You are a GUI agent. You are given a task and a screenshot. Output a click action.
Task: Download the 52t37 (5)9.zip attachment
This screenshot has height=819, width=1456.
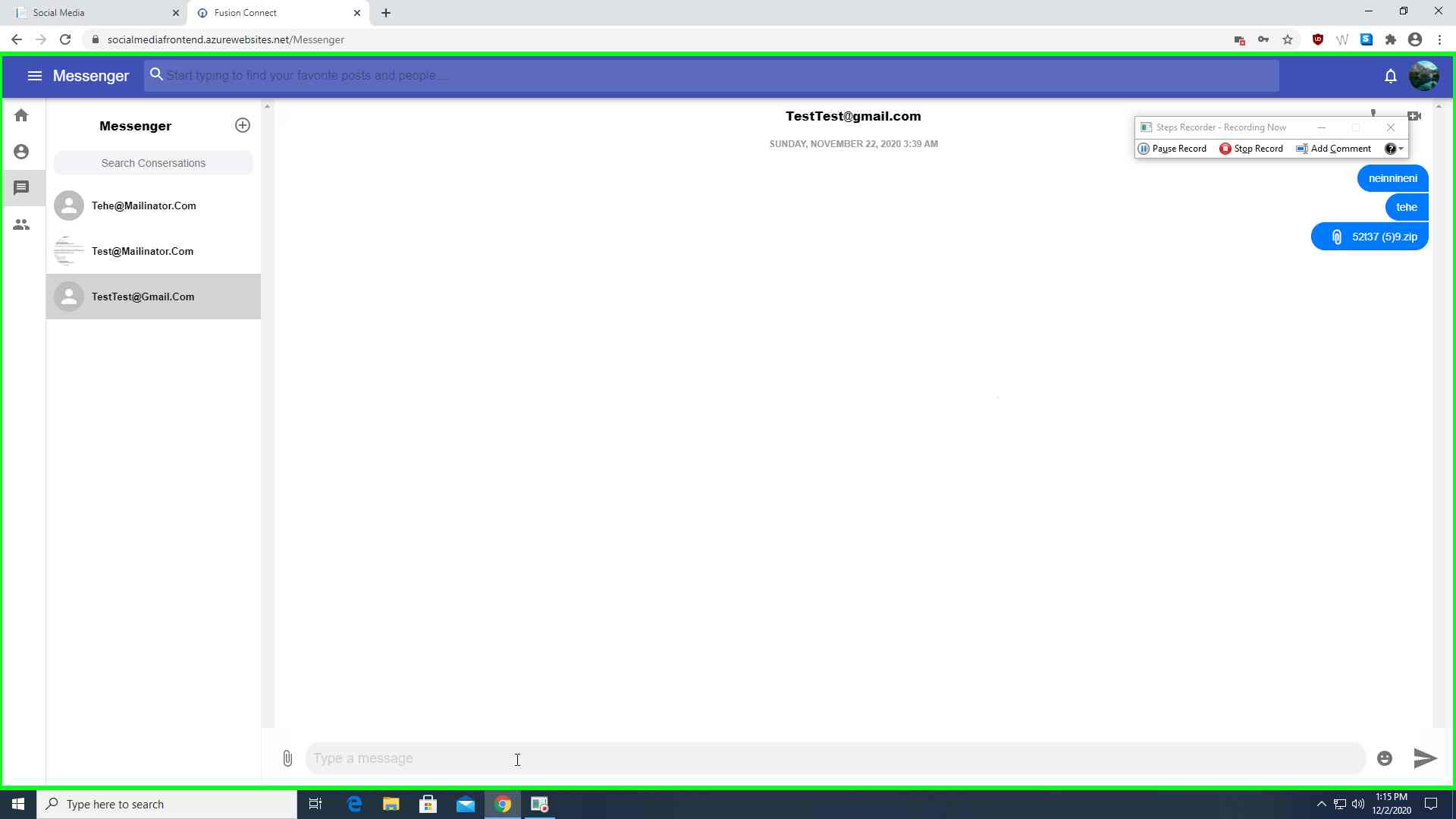(1370, 237)
